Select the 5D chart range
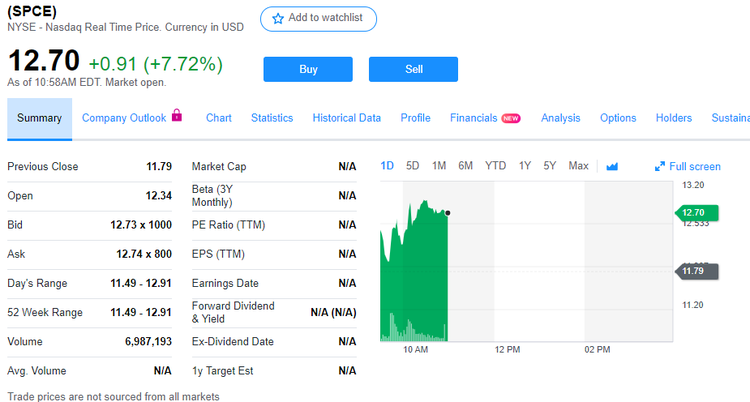 [x=412, y=166]
